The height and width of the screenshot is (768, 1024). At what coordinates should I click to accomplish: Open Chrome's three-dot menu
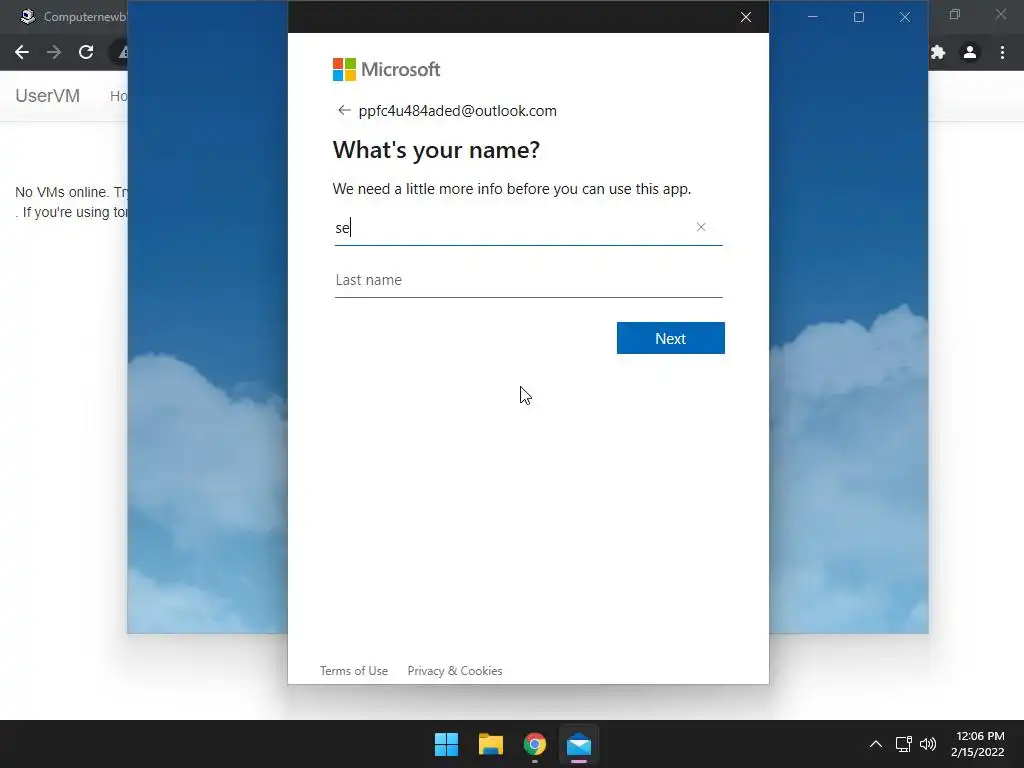pos(1002,52)
